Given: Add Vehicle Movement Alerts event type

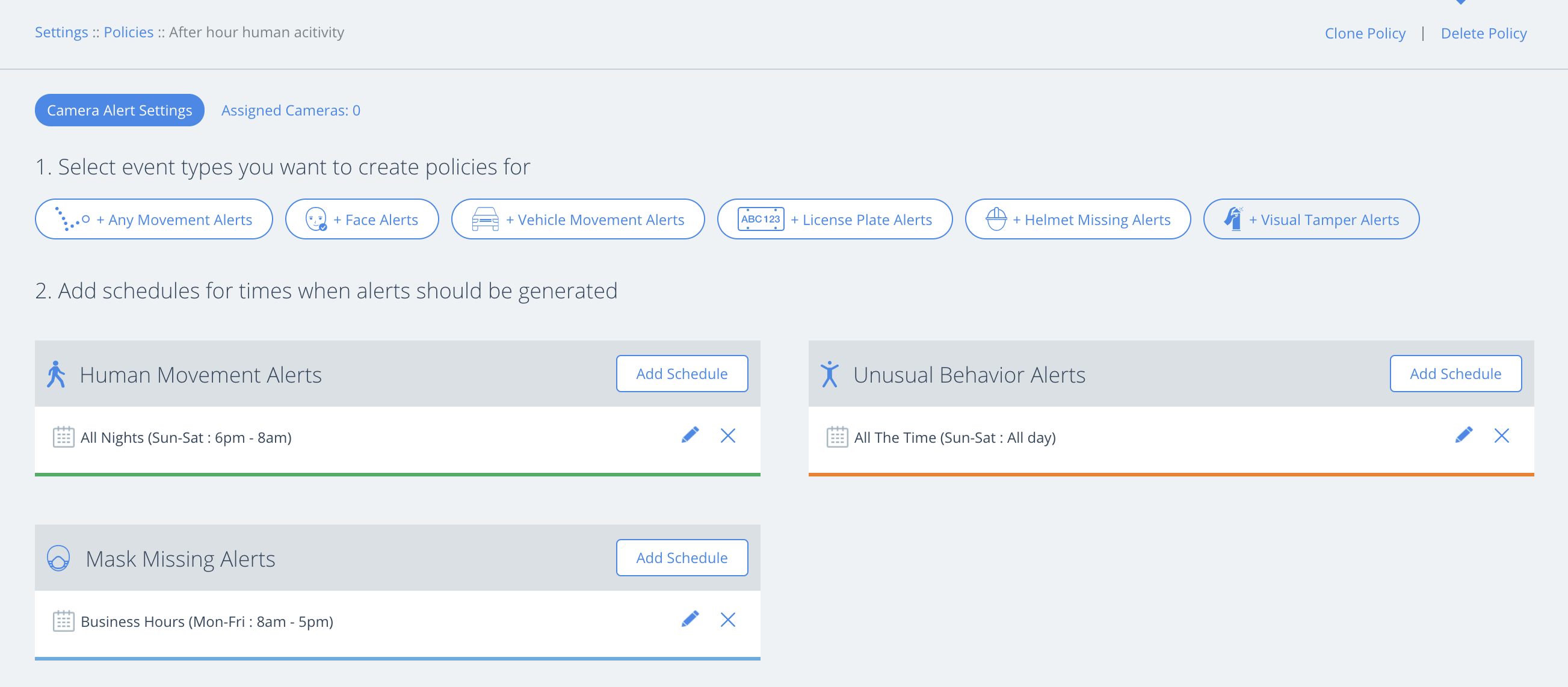Looking at the screenshot, I should pos(578,219).
